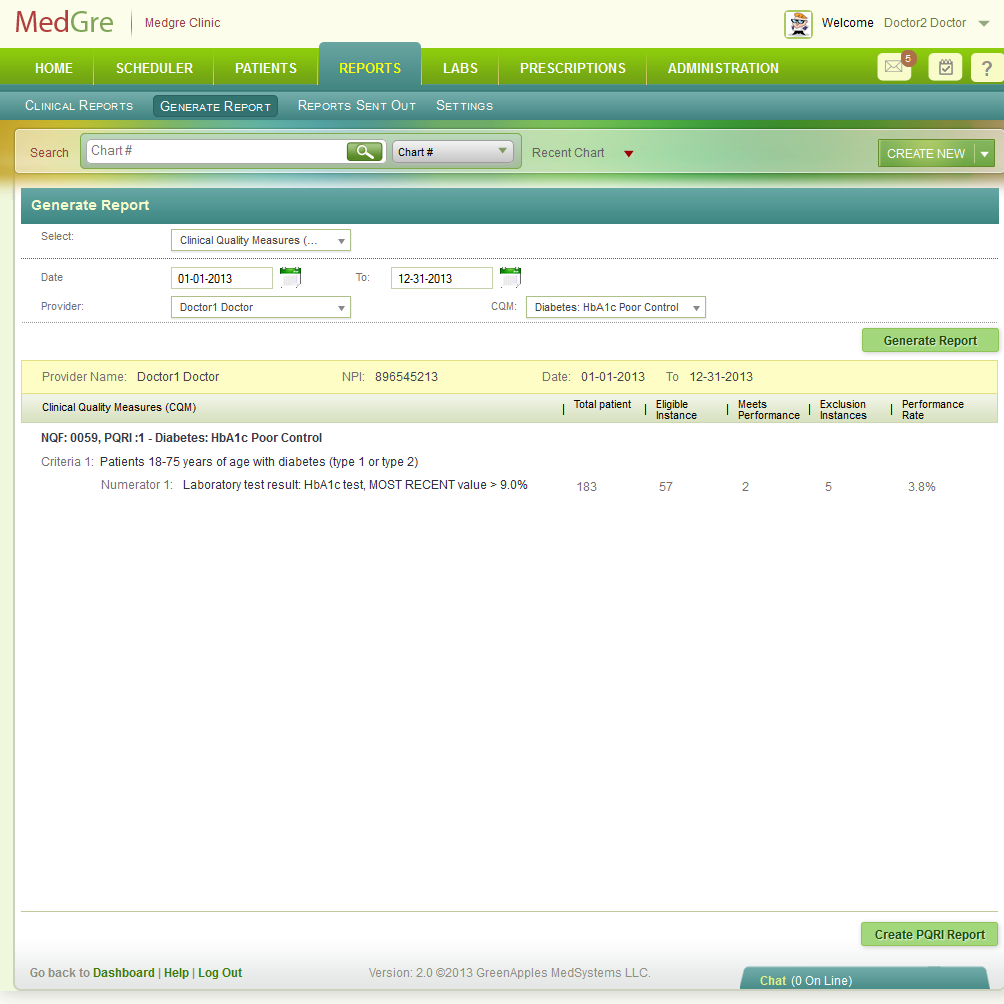The image size is (1004, 1004).
Task: Expand the Recent Chart red arrow
Action: click(x=629, y=154)
